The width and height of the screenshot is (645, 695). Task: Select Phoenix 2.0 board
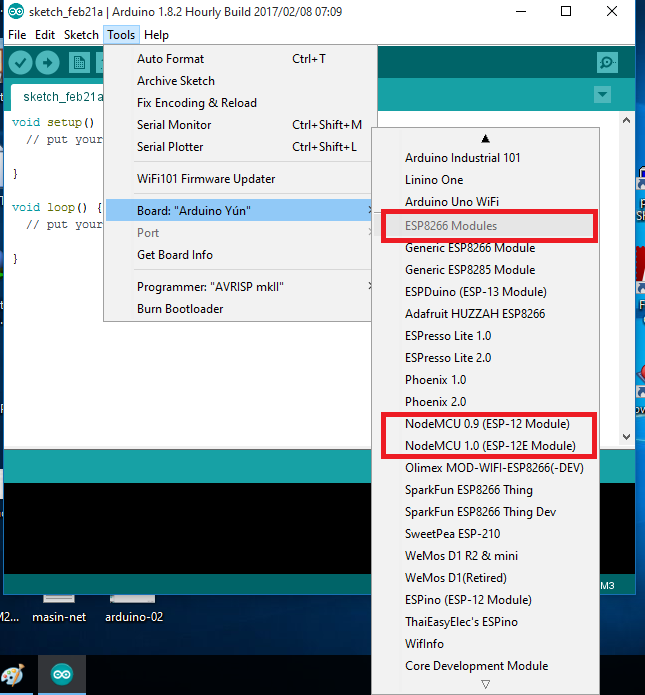pos(485,402)
